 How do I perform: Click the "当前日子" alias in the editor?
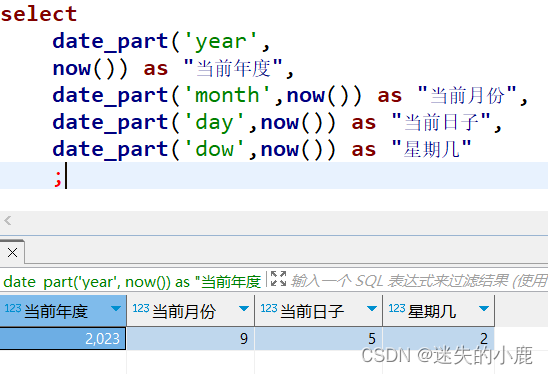(x=441, y=122)
